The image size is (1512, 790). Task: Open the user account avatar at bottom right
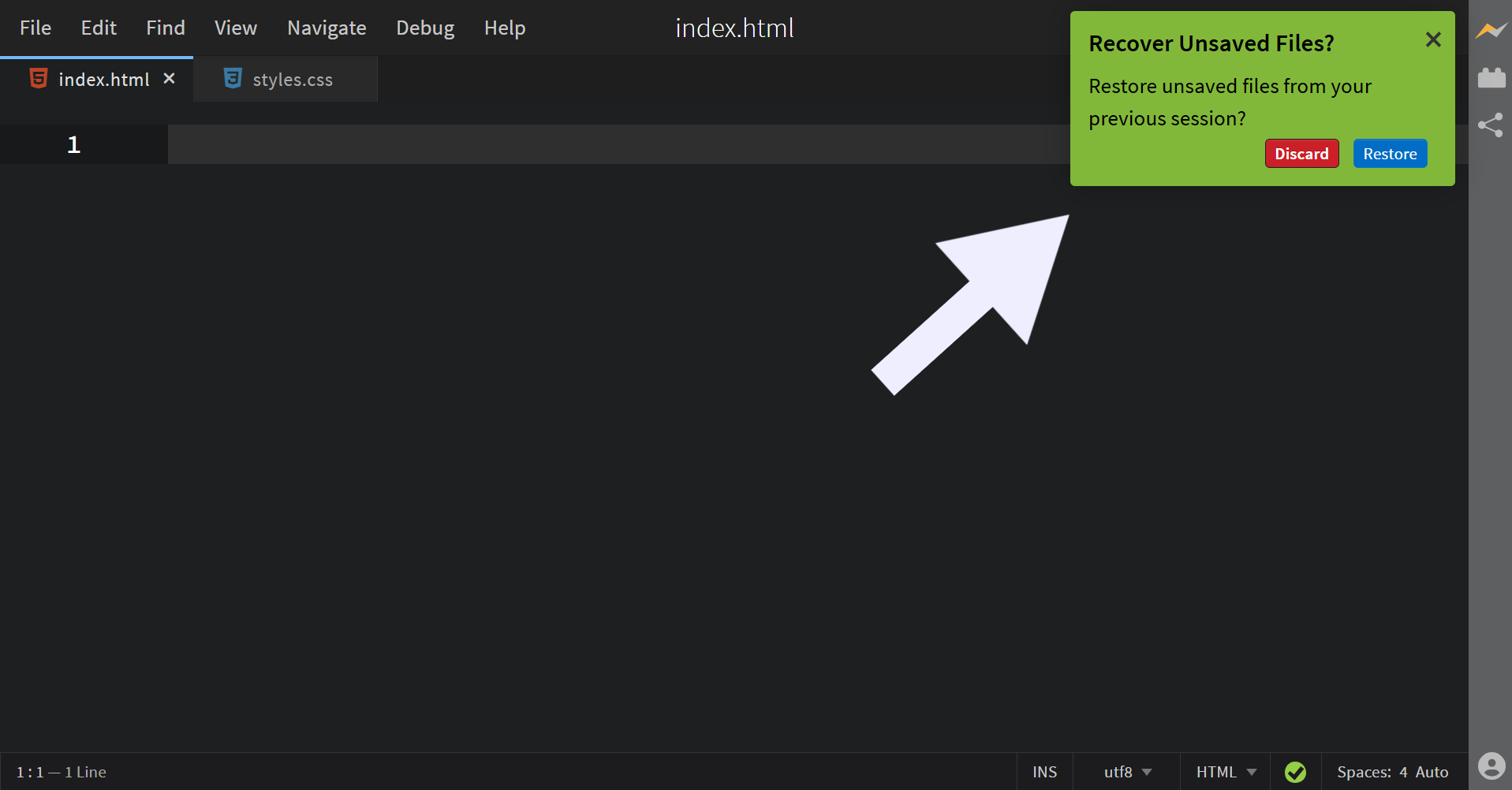point(1491,766)
